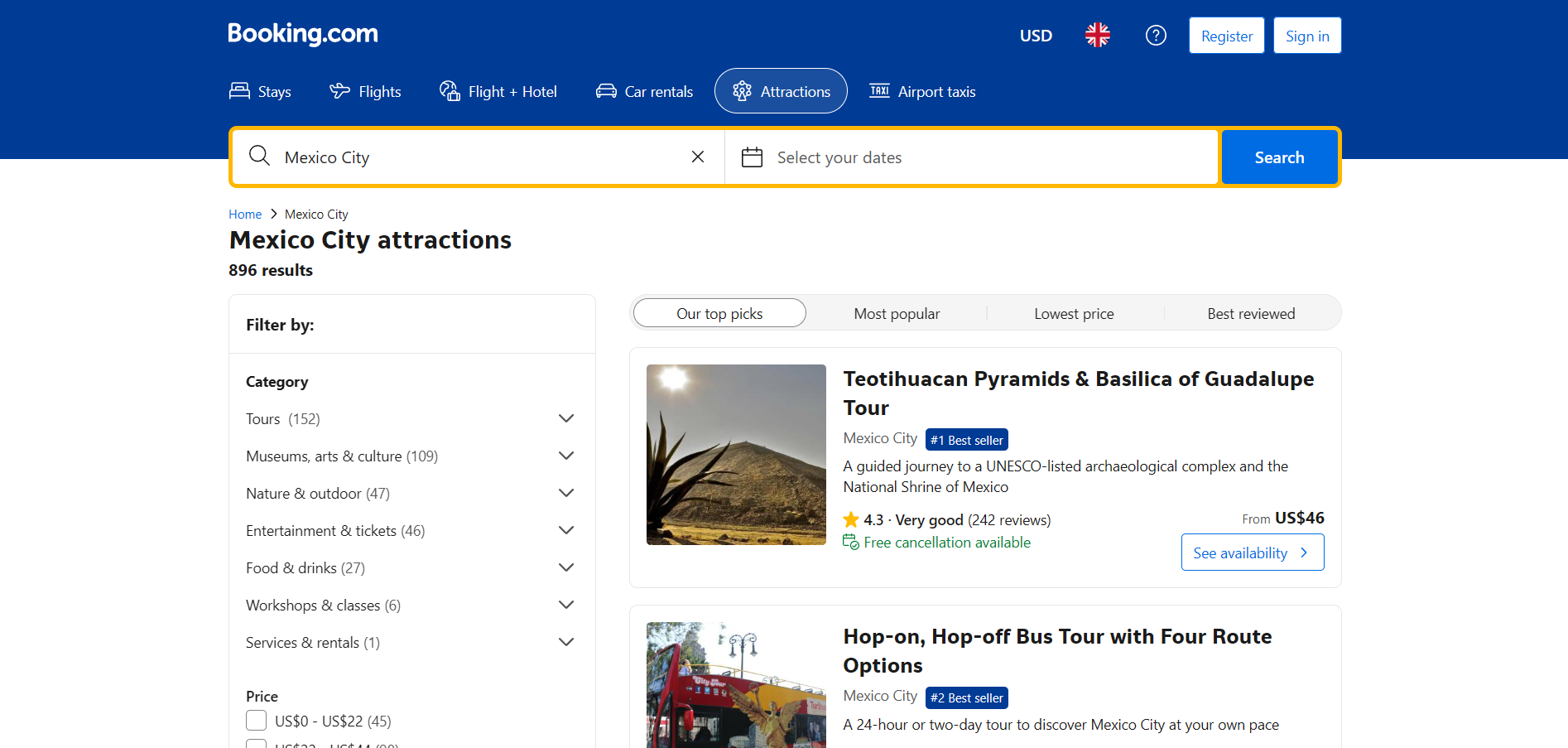Expand Entertainment & tickets category
This screenshot has width=1568, height=748.
pyautogui.click(x=566, y=530)
